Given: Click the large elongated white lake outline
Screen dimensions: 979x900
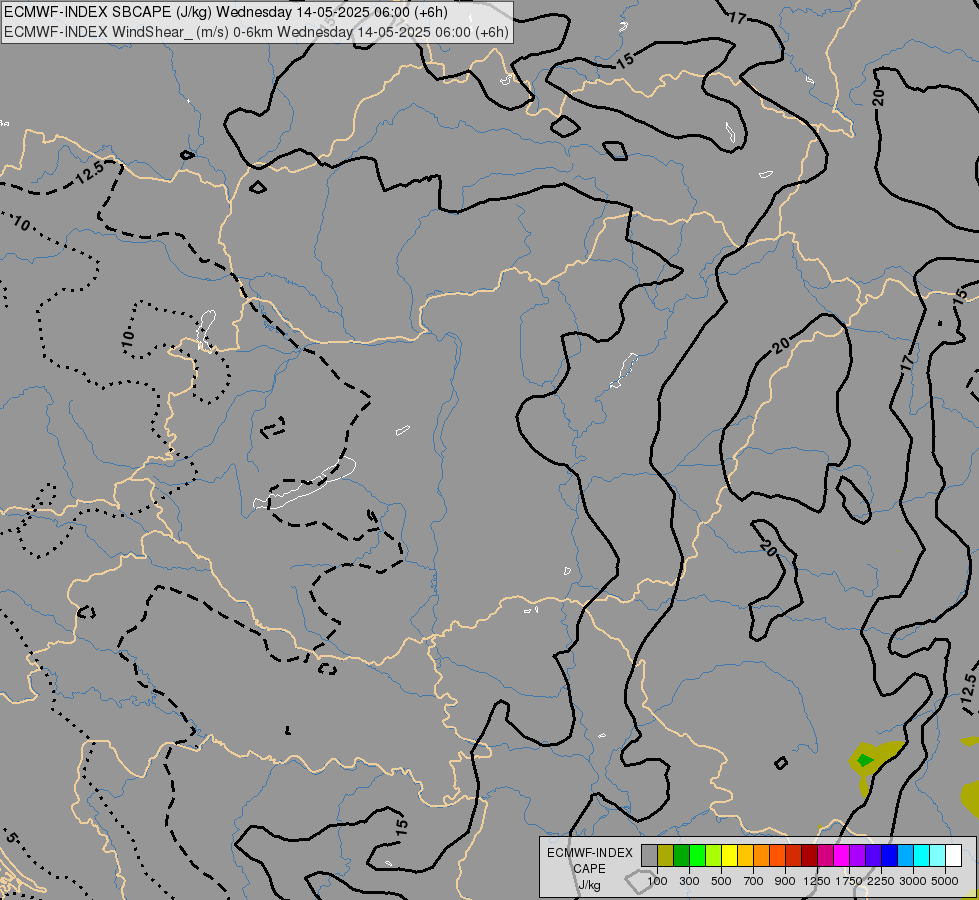Looking at the screenshot, I should 305,483.
